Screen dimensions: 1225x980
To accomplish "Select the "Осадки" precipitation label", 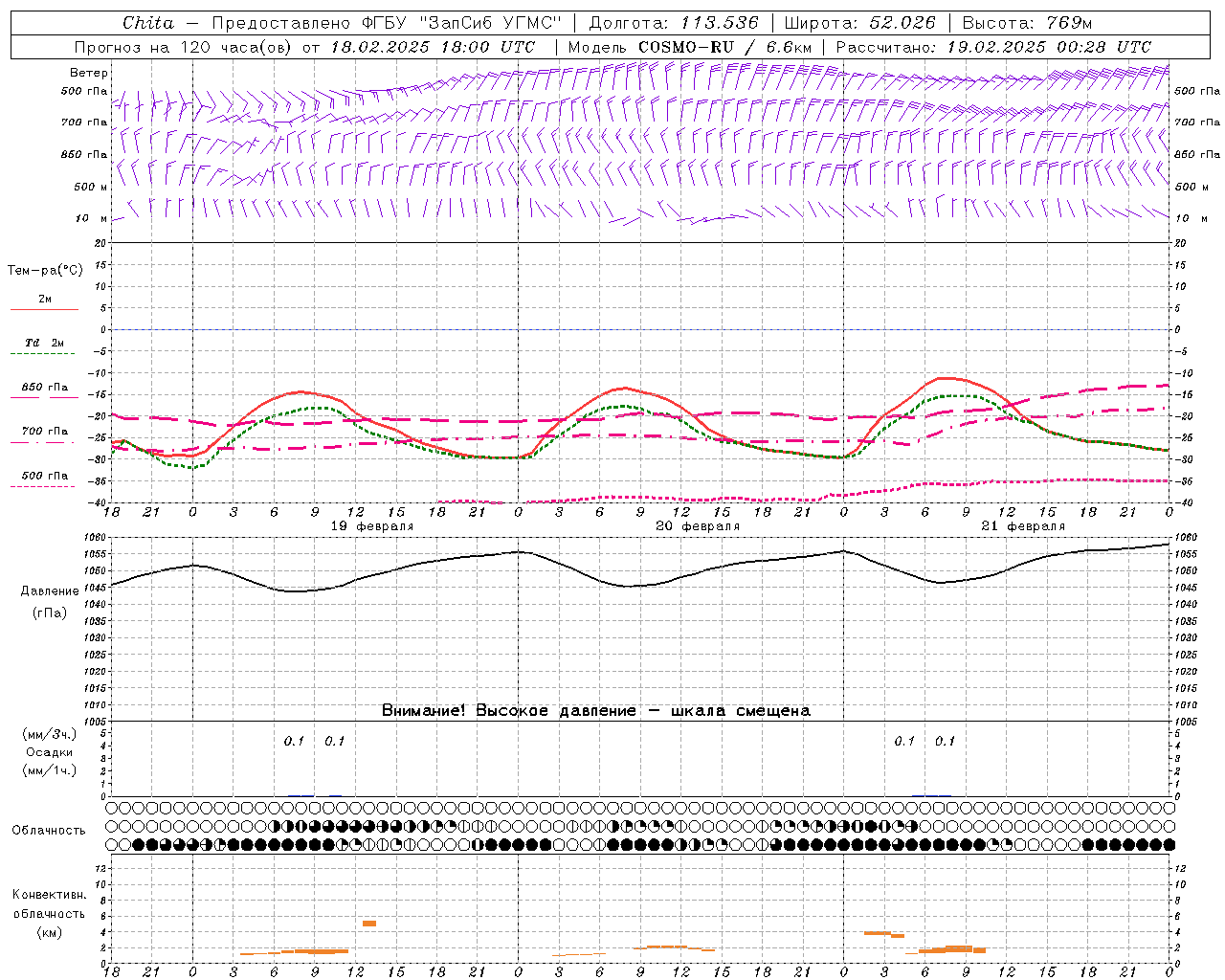I will click(x=50, y=752).
